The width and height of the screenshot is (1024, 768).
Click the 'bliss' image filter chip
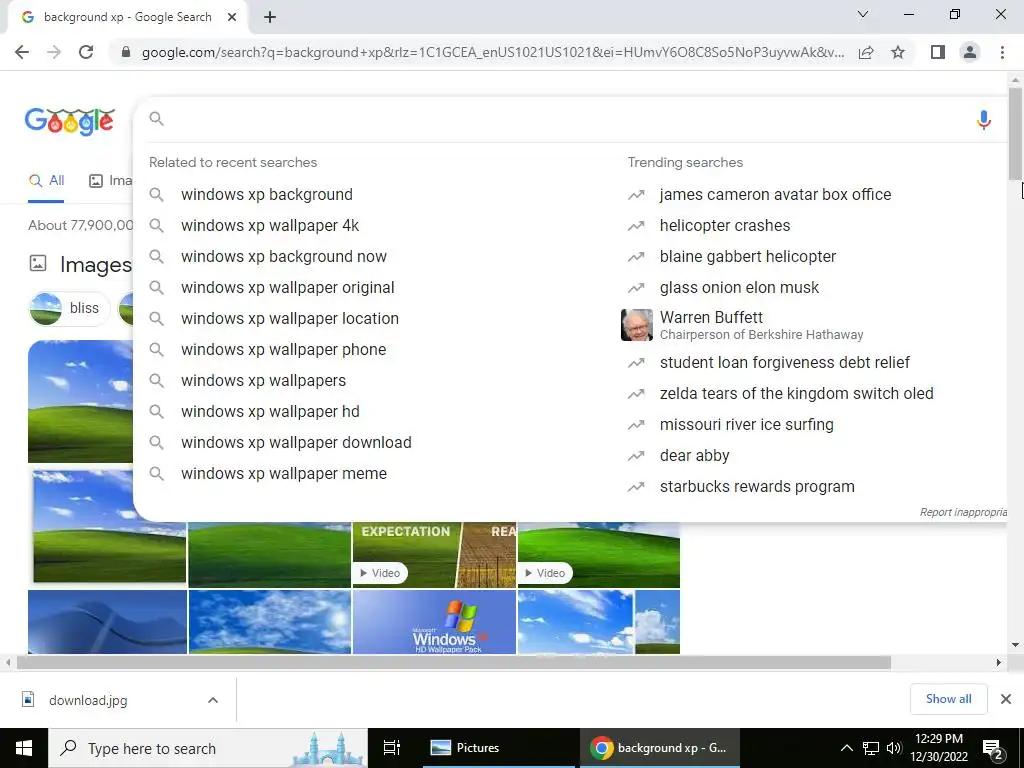click(69, 308)
